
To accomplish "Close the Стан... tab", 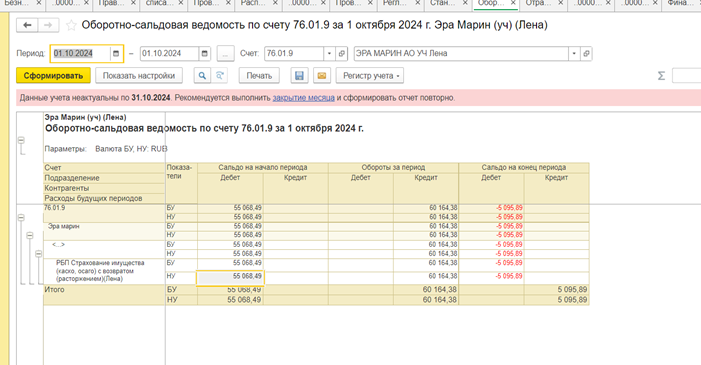I will 465,3.
